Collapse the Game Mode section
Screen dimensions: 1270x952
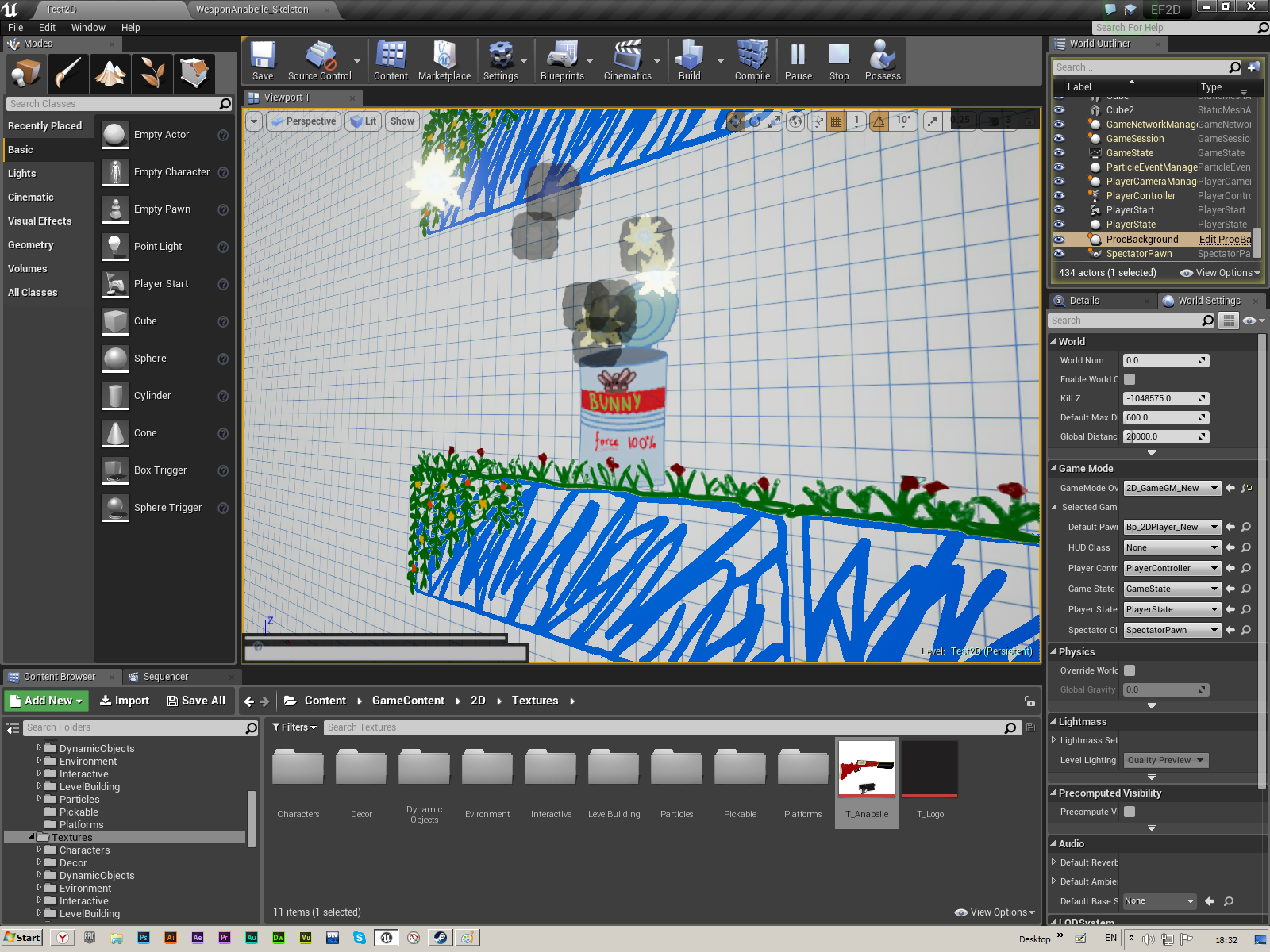[1053, 469]
